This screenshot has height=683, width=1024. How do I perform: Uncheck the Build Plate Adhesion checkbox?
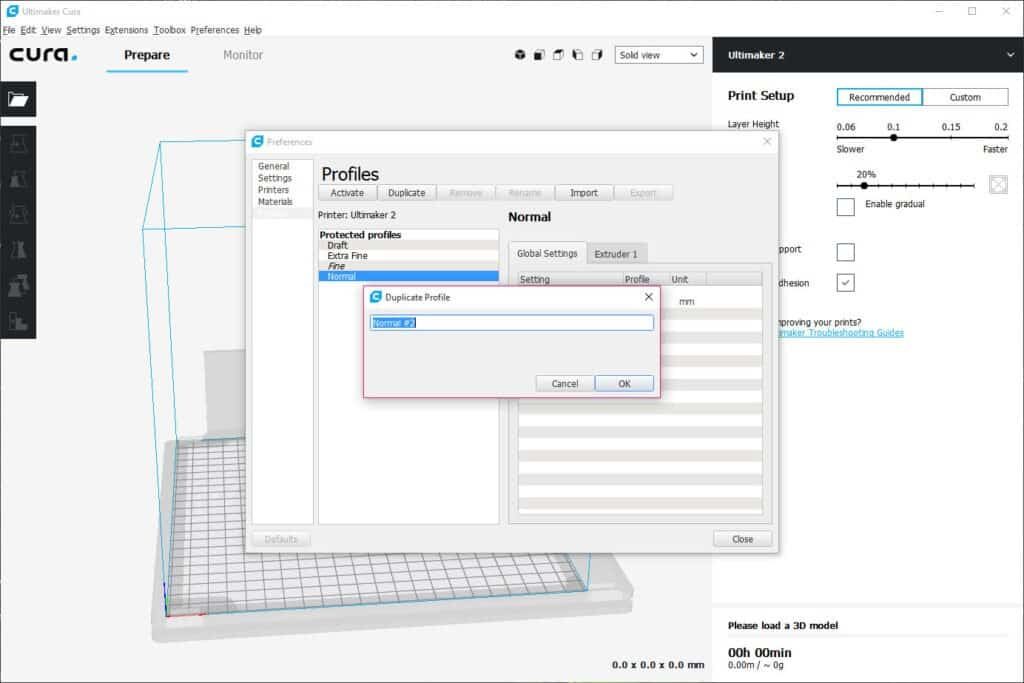coord(846,283)
